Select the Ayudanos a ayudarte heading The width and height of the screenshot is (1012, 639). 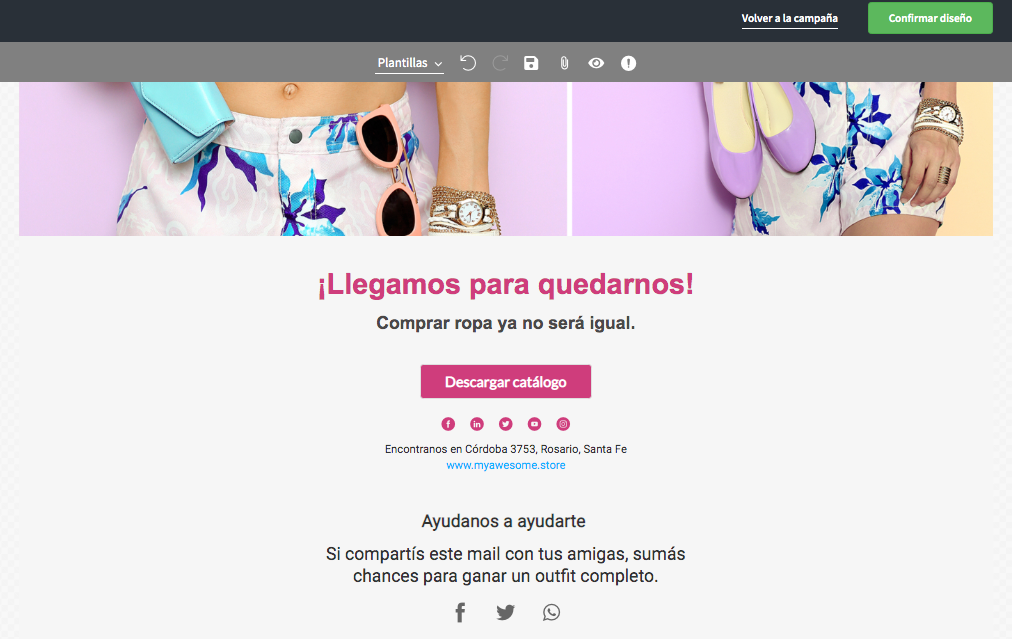tap(503, 521)
